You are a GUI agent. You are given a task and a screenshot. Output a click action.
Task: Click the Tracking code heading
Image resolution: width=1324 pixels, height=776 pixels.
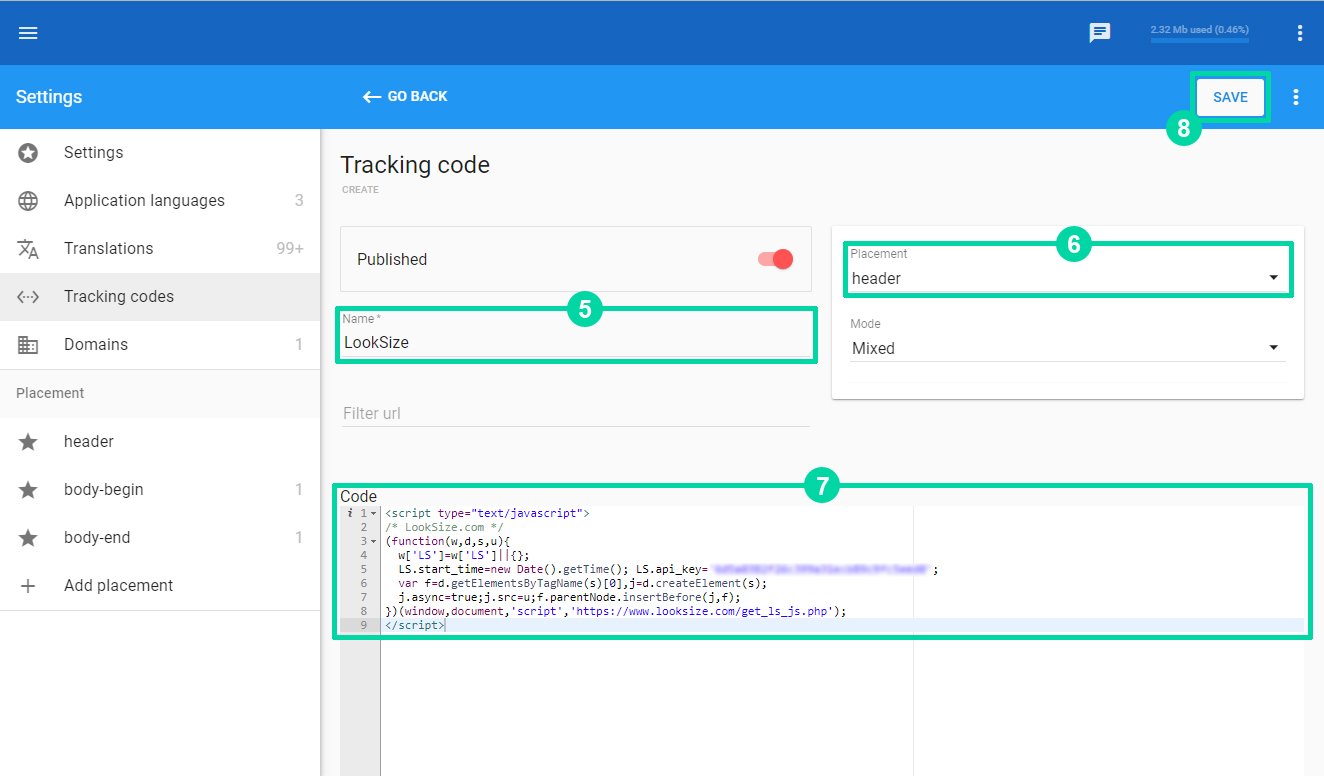[x=415, y=165]
